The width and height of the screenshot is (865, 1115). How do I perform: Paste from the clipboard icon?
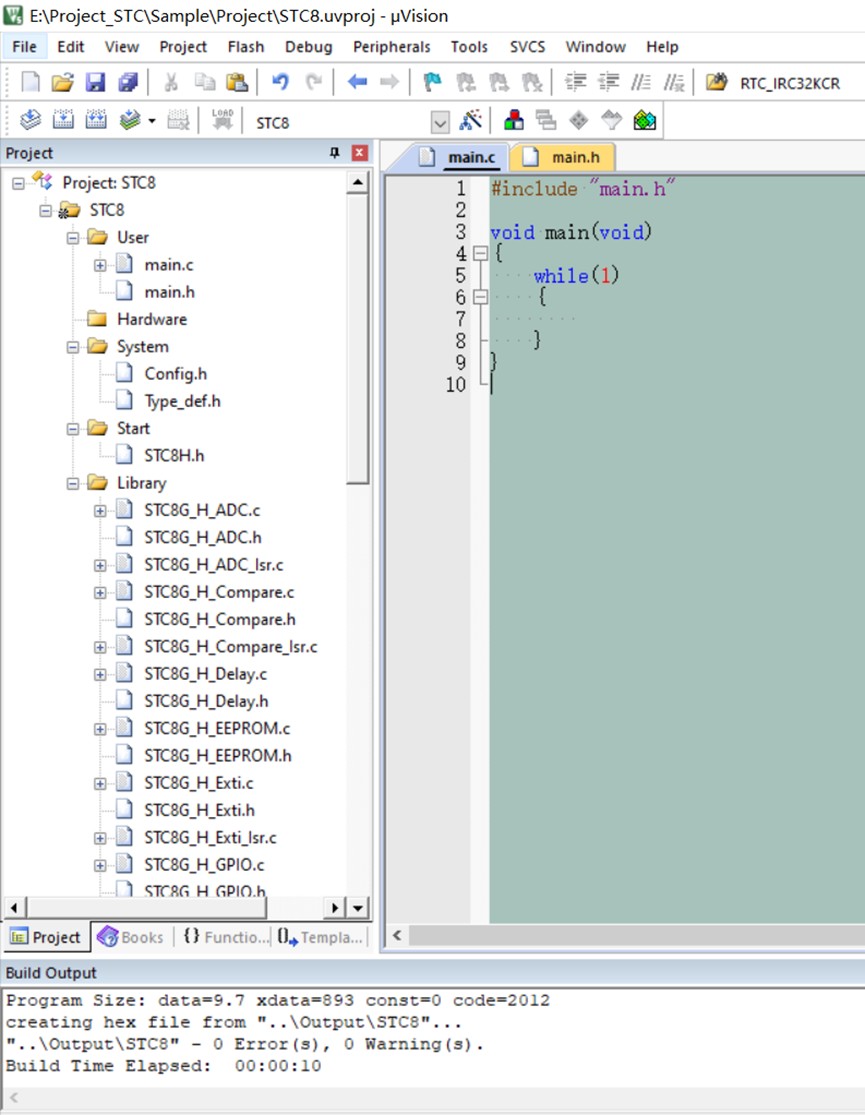tap(237, 82)
